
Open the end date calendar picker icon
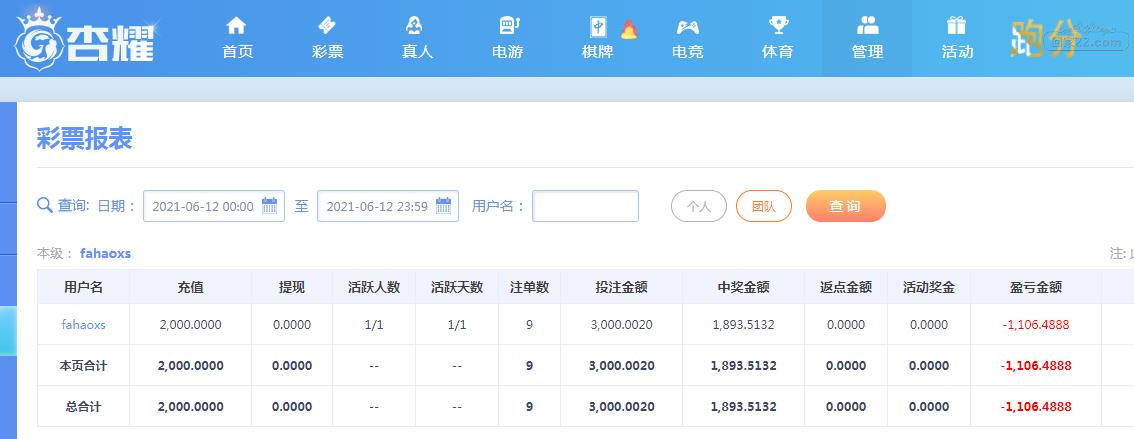pyautogui.click(x=443, y=205)
